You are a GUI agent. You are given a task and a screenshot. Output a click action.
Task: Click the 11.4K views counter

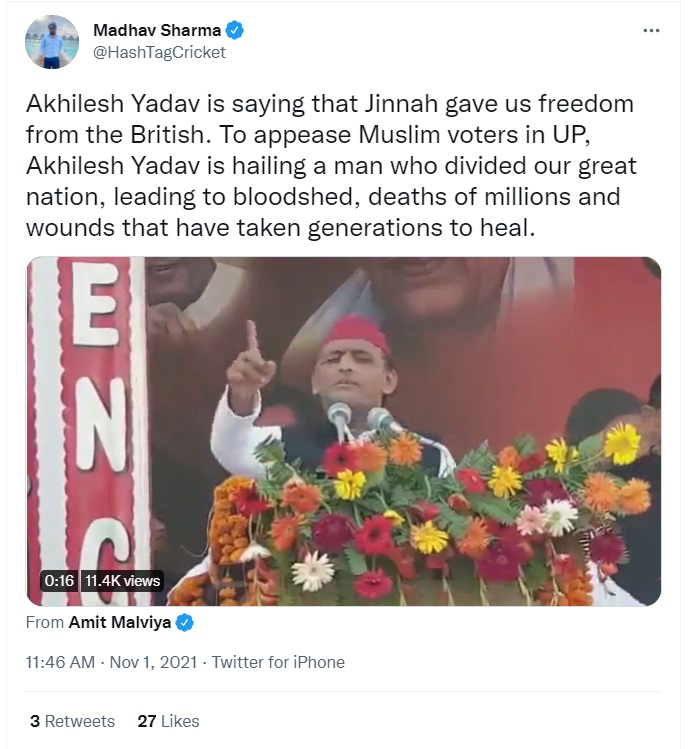[x=121, y=580]
